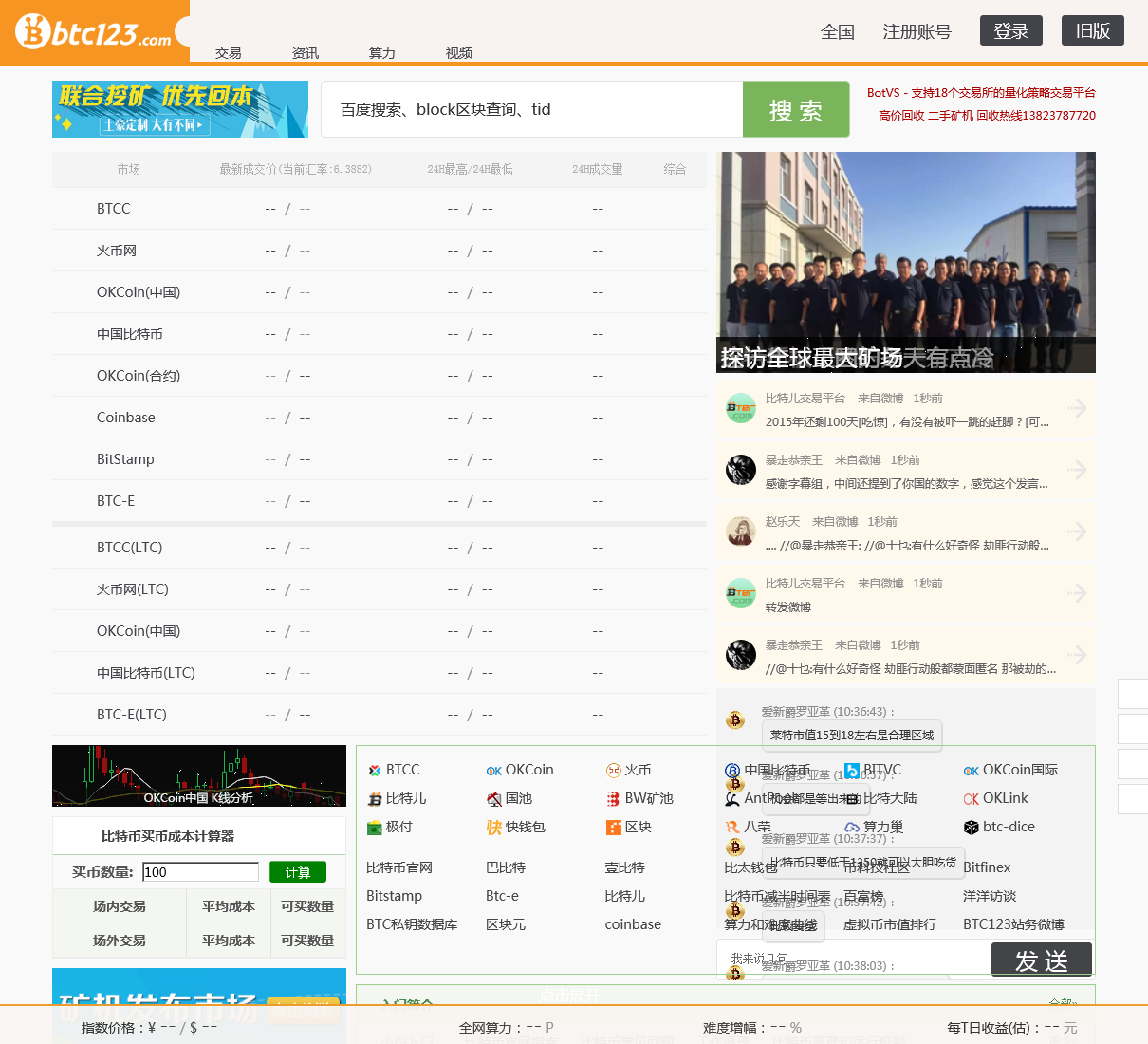This screenshot has width=1148, height=1044.
Task: Select the 火币网(LTC) market row
Action: pyautogui.click(x=380, y=589)
